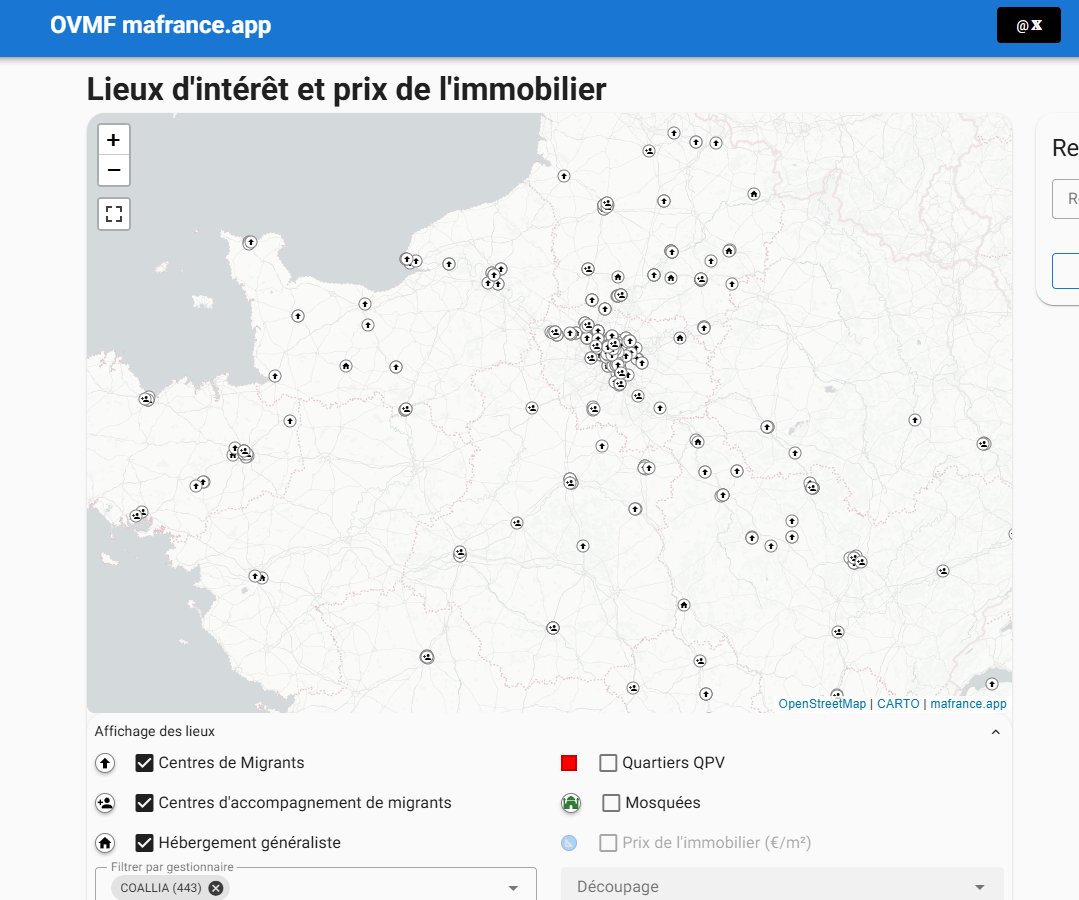Click the red QPV color swatch
The height and width of the screenshot is (900, 1079).
pyautogui.click(x=569, y=762)
